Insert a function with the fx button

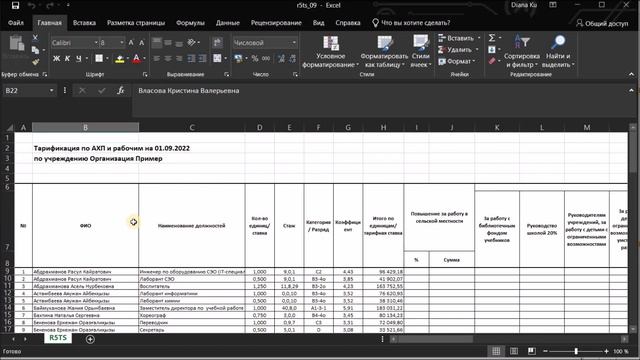pyautogui.click(x=120, y=90)
